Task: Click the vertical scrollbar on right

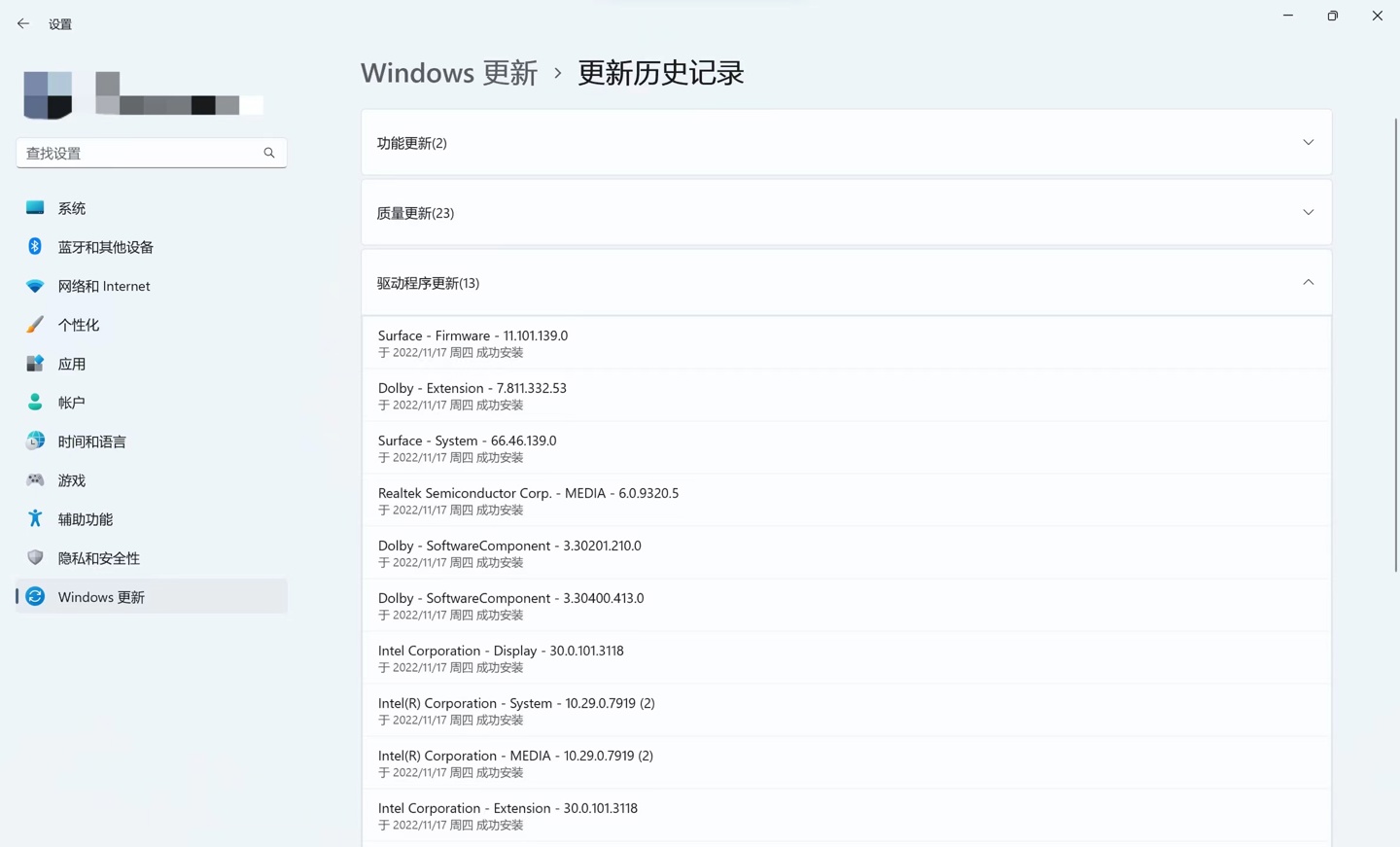Action: [1395, 345]
